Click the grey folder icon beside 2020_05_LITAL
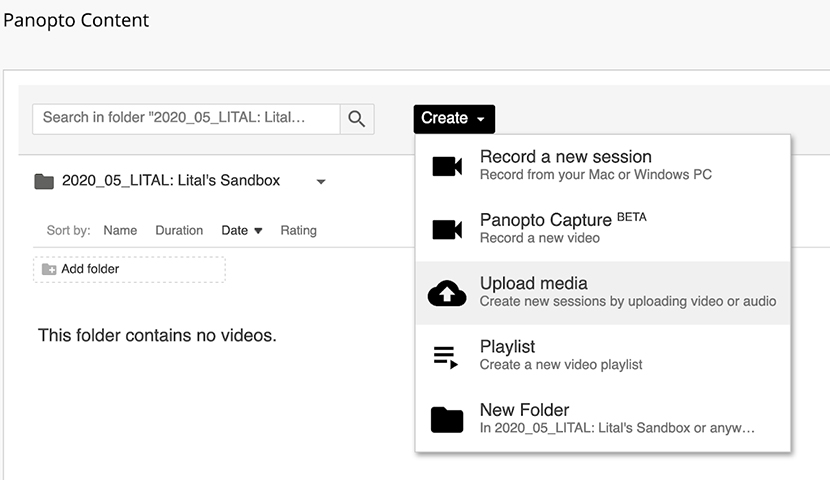 [x=44, y=182]
